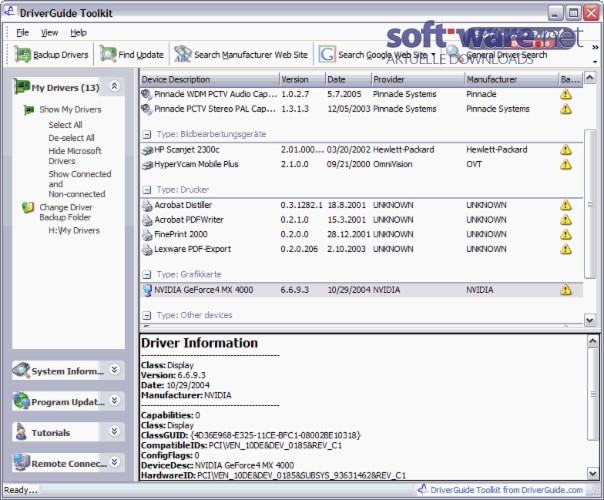Click the printer icon beside Acrobat Distiller
The image size is (604, 500).
coord(147,206)
